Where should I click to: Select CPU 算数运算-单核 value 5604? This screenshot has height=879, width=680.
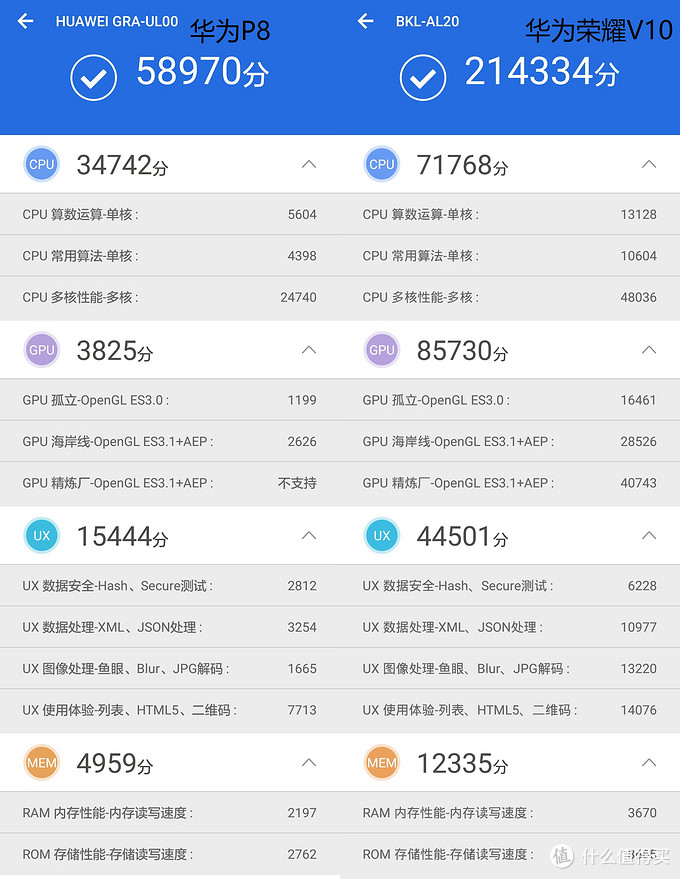pyautogui.click(x=302, y=214)
